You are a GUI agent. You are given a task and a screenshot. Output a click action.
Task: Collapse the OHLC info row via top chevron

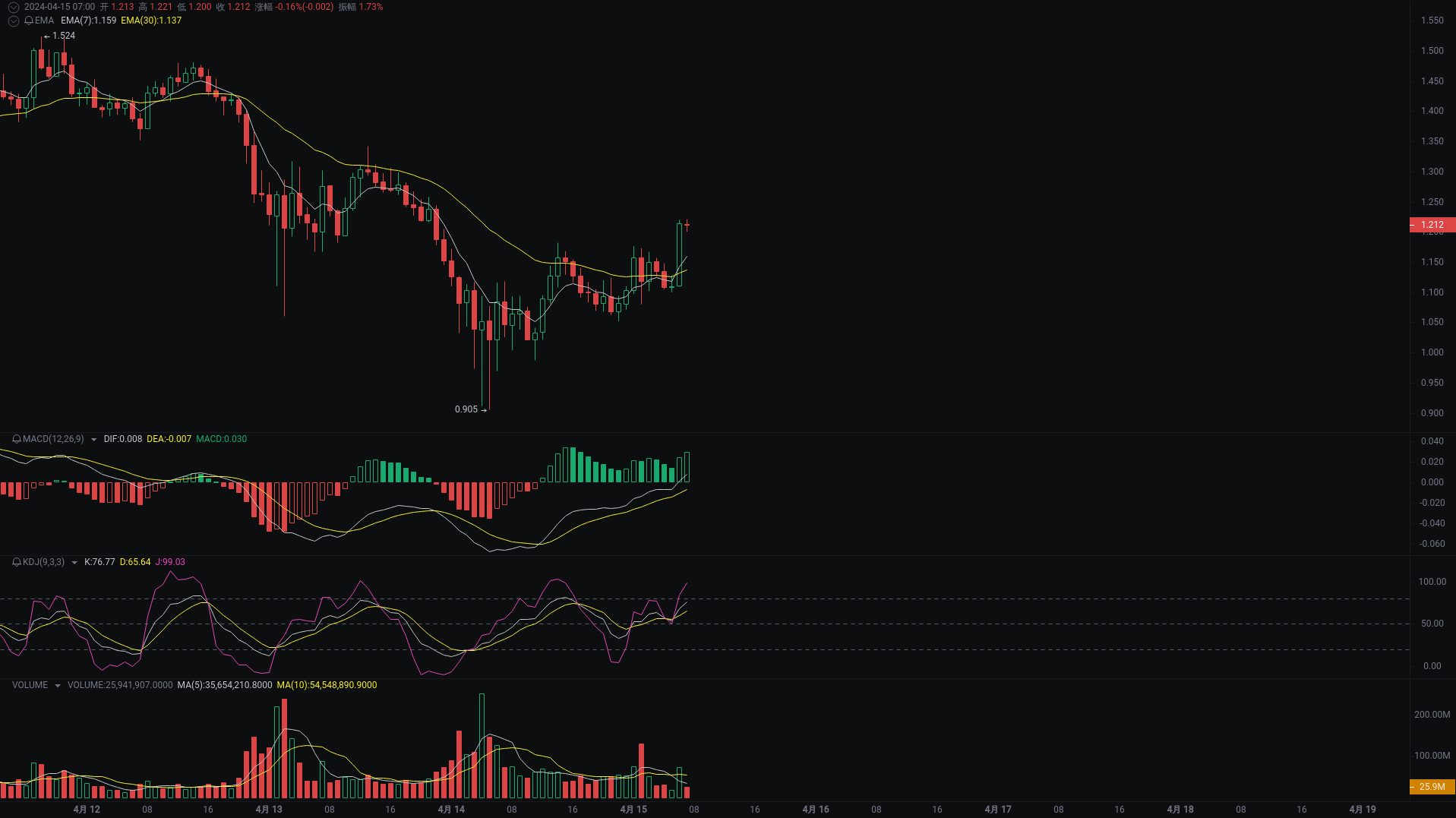click(x=12, y=7)
